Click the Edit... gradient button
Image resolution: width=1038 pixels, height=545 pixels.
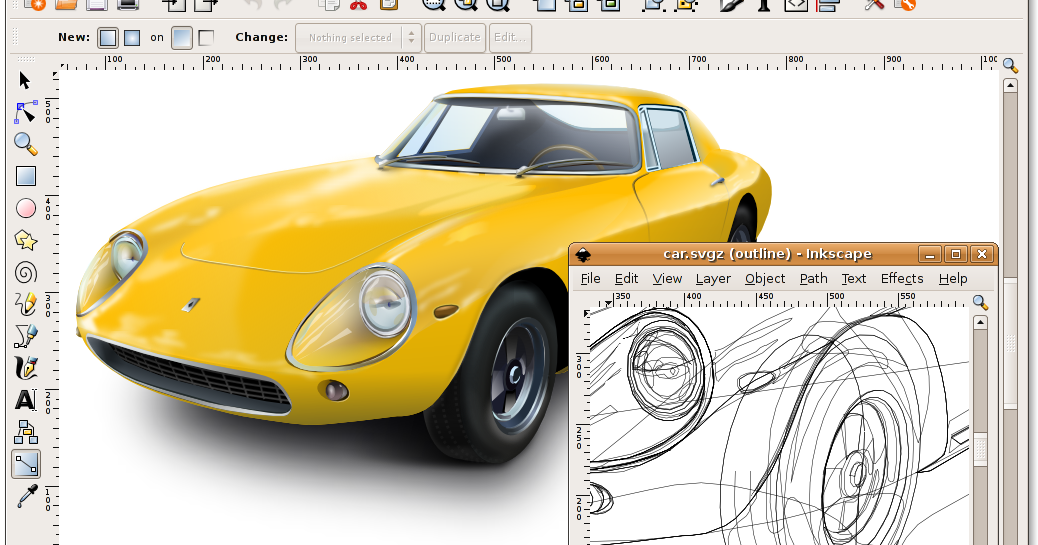pyautogui.click(x=510, y=38)
